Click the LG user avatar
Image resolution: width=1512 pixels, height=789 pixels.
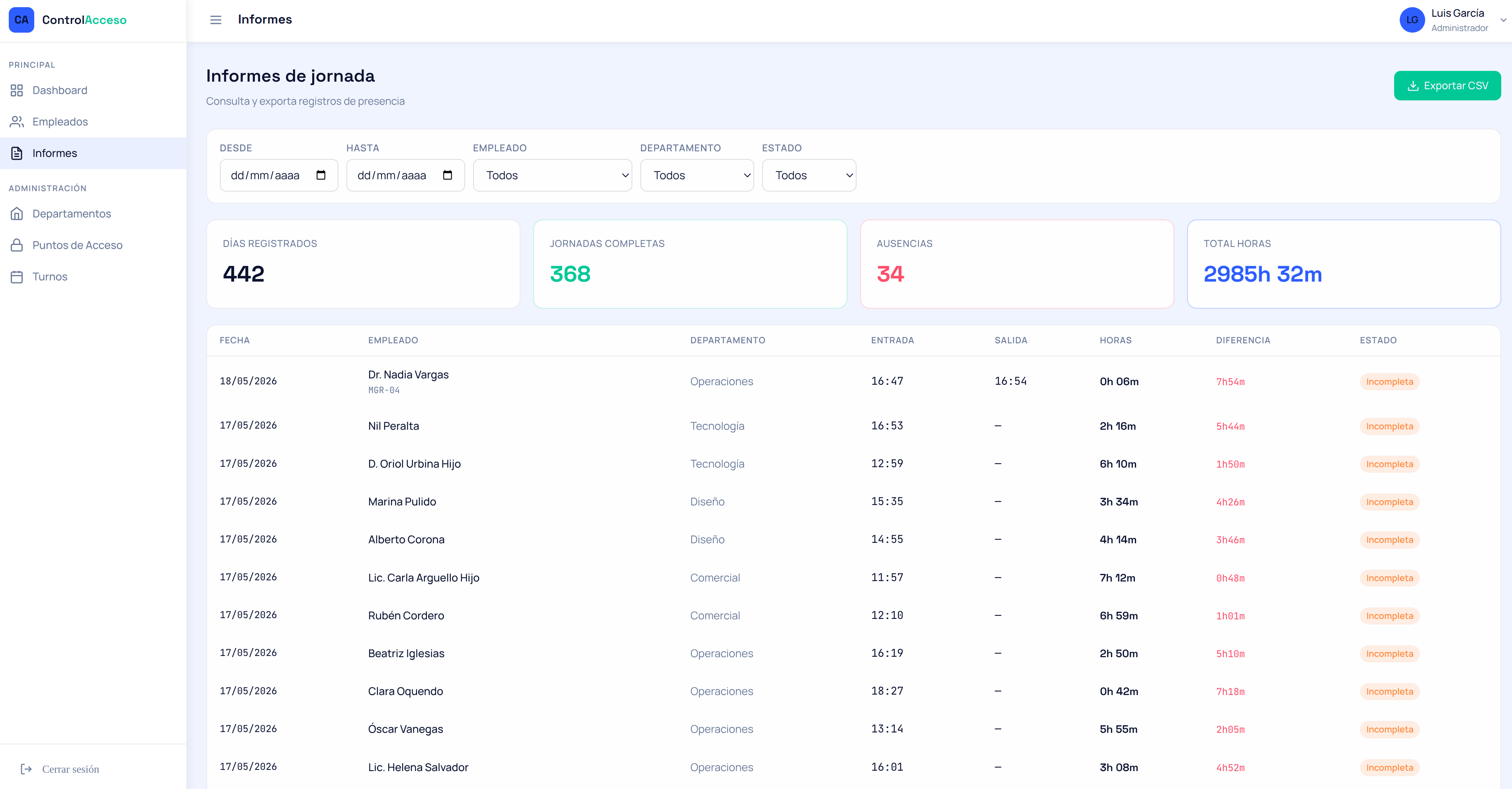[x=1412, y=20]
